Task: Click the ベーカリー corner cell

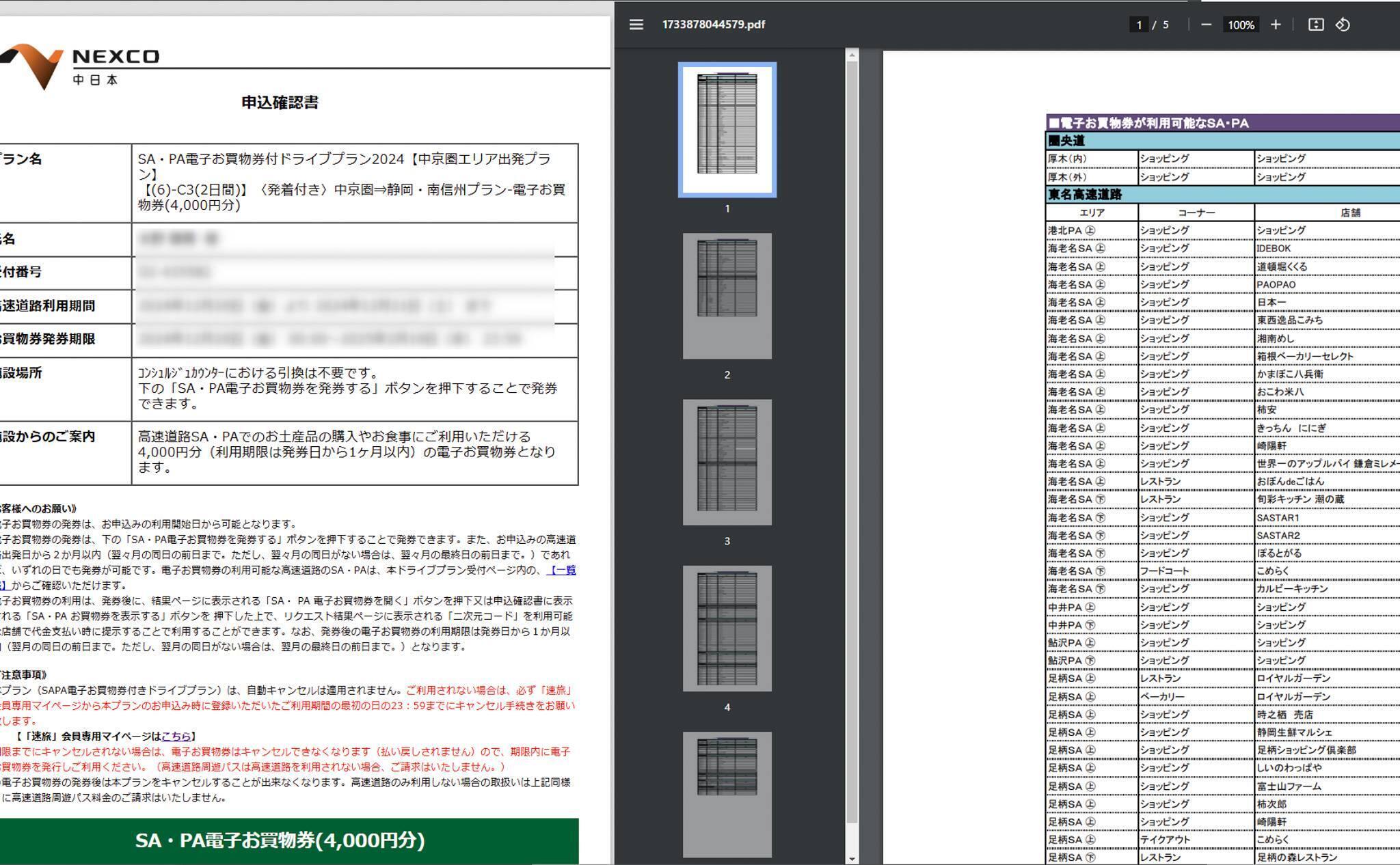Action: [1196, 696]
